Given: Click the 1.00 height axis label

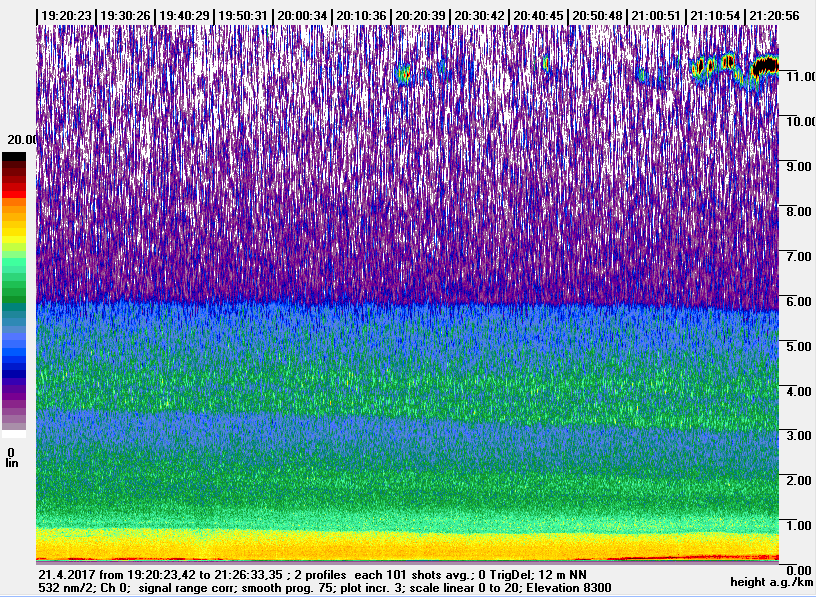Looking at the screenshot, I should pyautogui.click(x=799, y=525).
